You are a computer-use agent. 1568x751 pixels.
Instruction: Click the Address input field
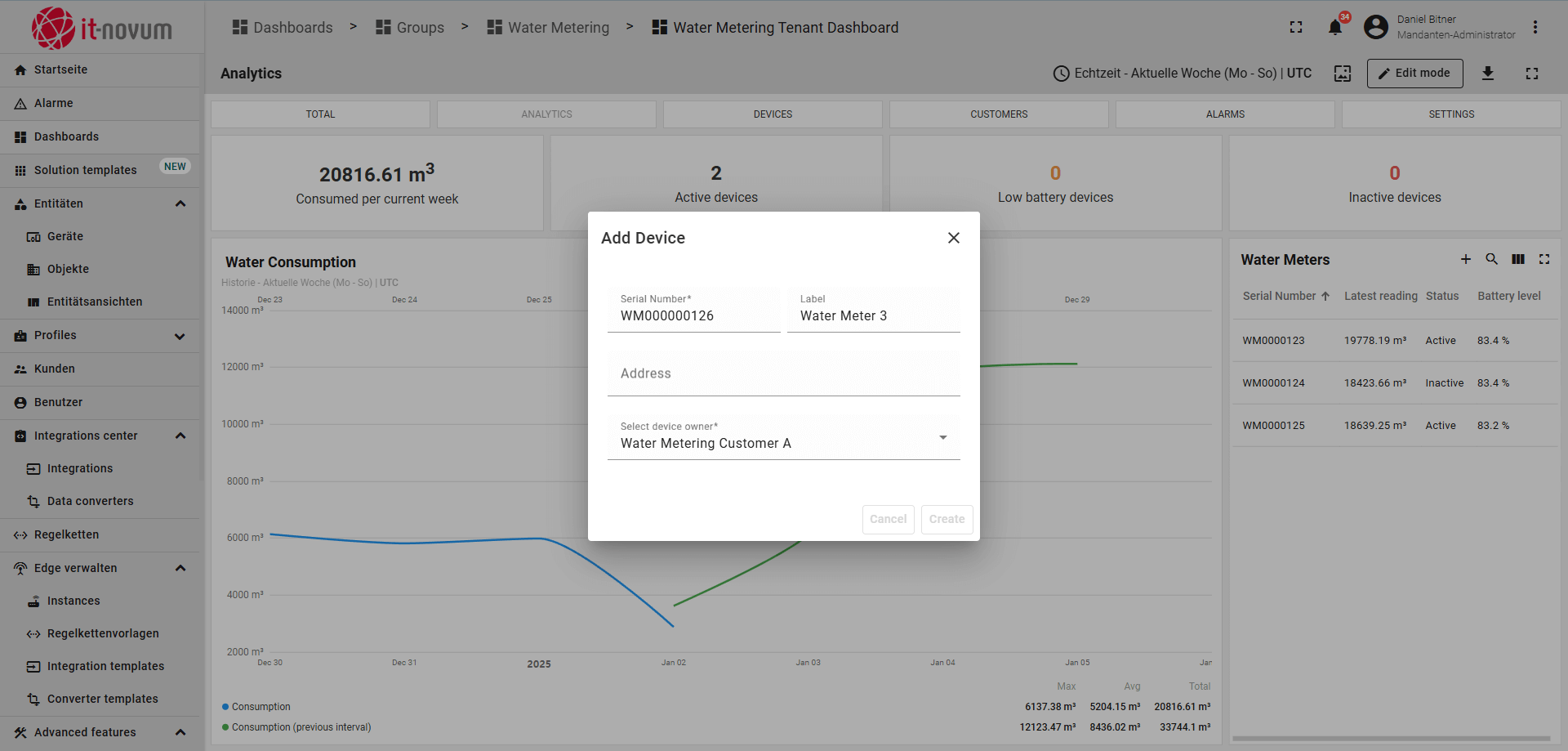783,374
